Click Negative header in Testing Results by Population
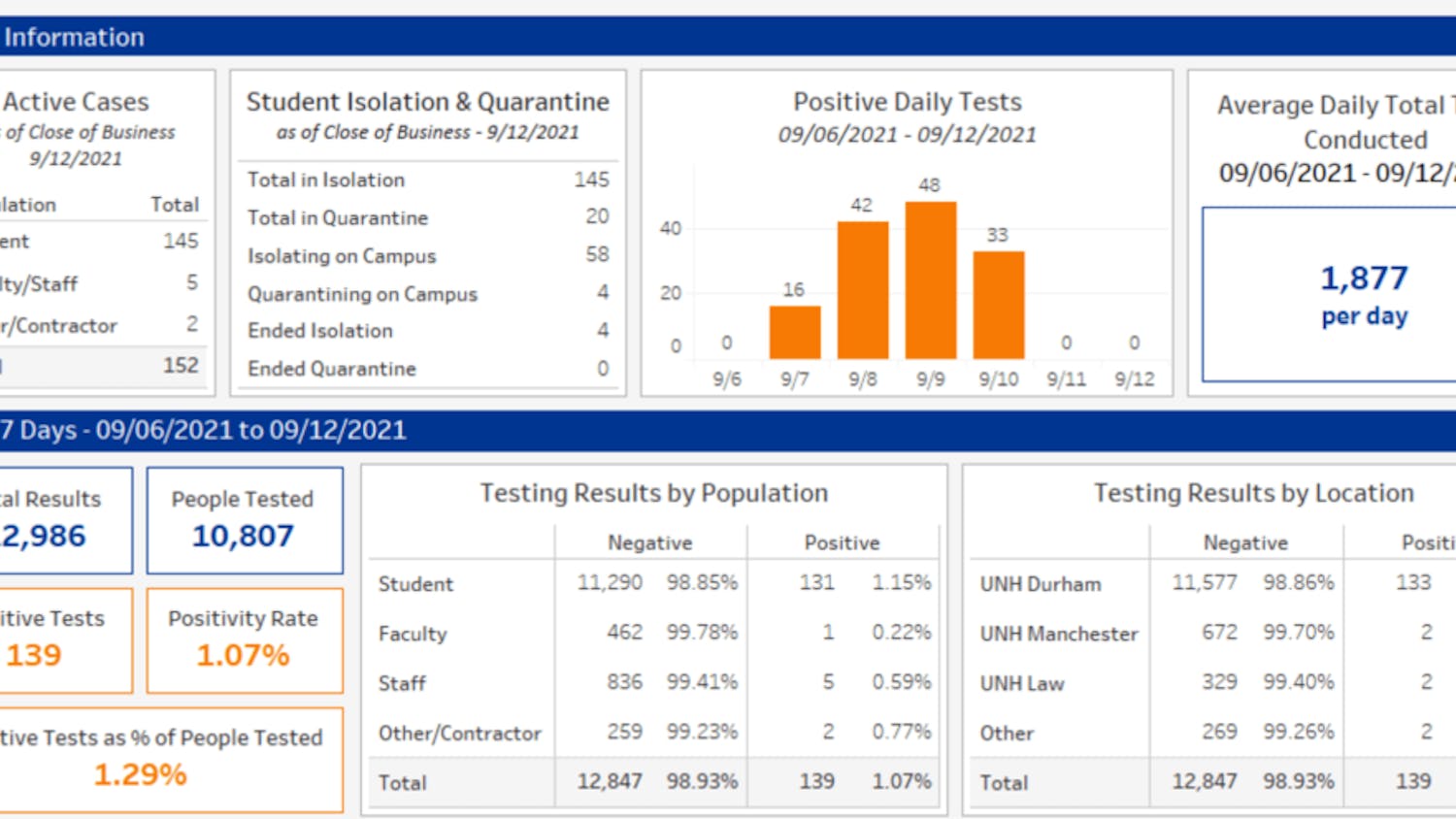Viewport: 1456px width, 819px height. (649, 542)
